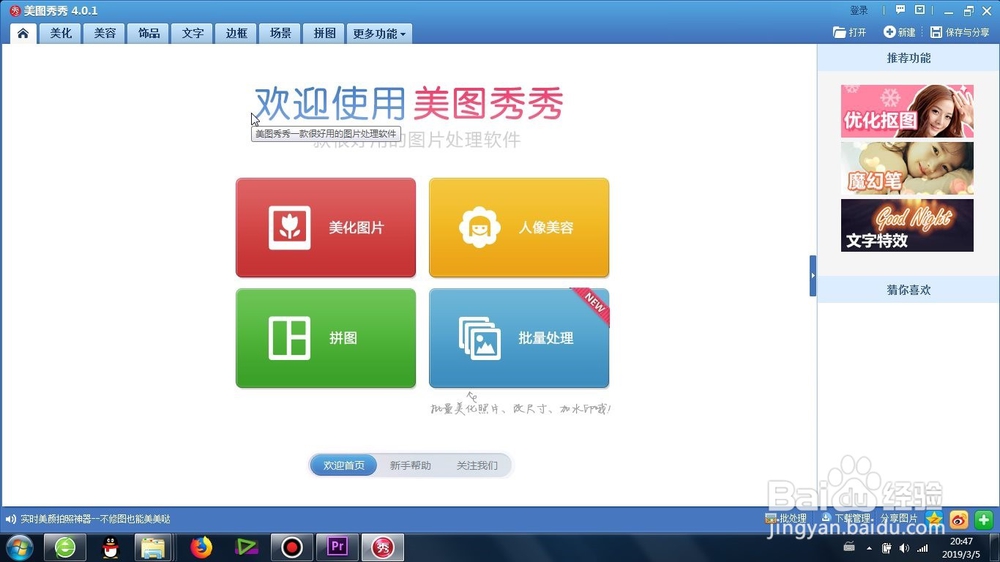Open File Explorer in taskbar
The height and width of the screenshot is (562, 1000).
pyautogui.click(x=153, y=547)
